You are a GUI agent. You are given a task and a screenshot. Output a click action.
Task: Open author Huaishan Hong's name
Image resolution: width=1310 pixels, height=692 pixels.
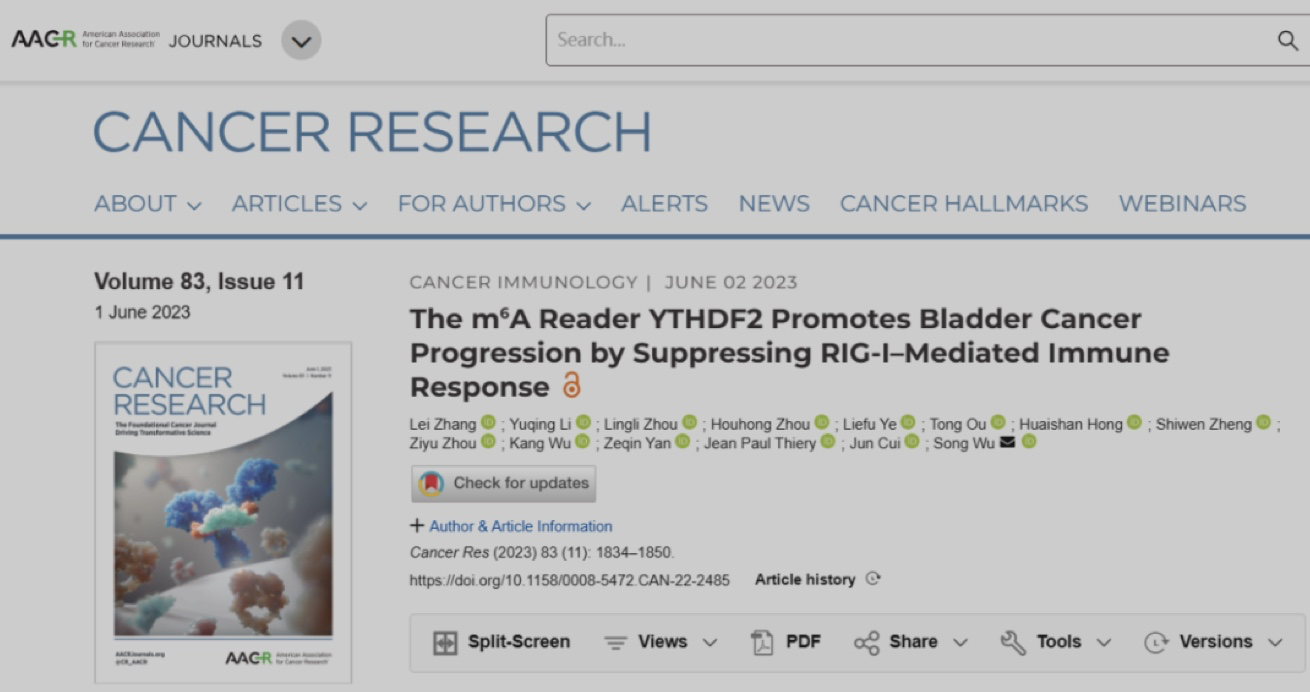coord(1071,424)
